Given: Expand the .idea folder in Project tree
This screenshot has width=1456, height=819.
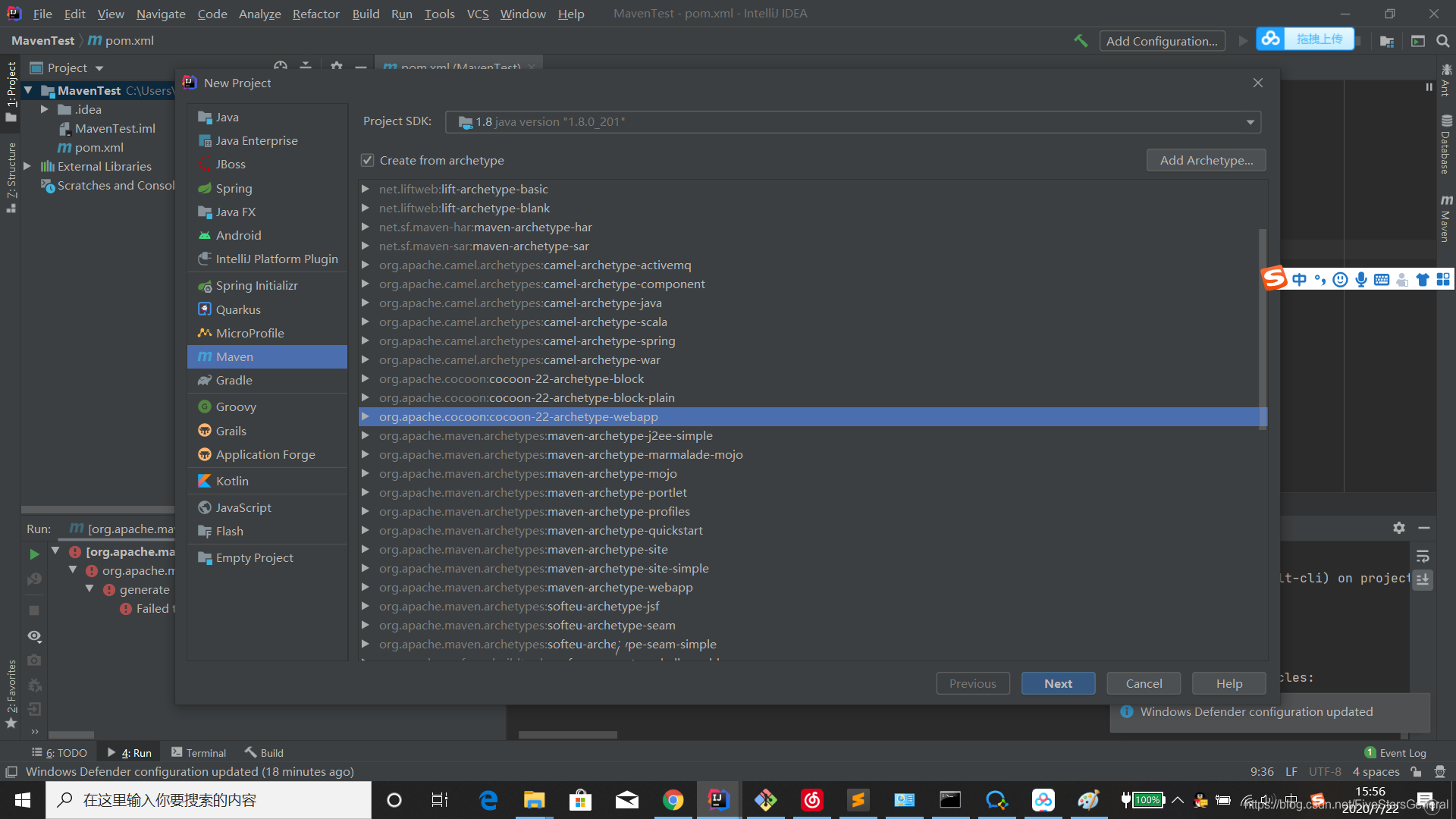Looking at the screenshot, I should pyautogui.click(x=45, y=110).
